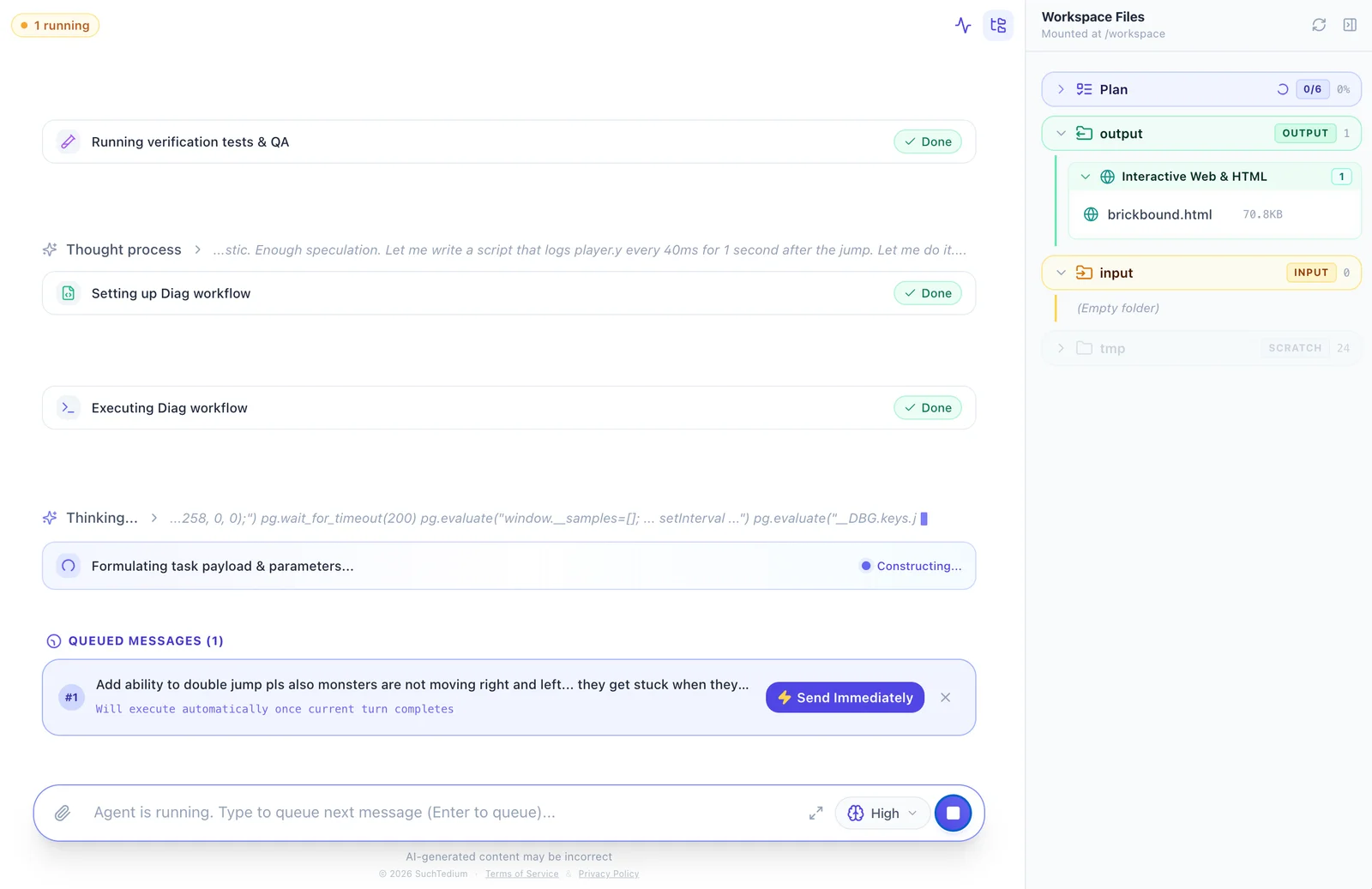Click the queued messages clock icon

(54, 641)
